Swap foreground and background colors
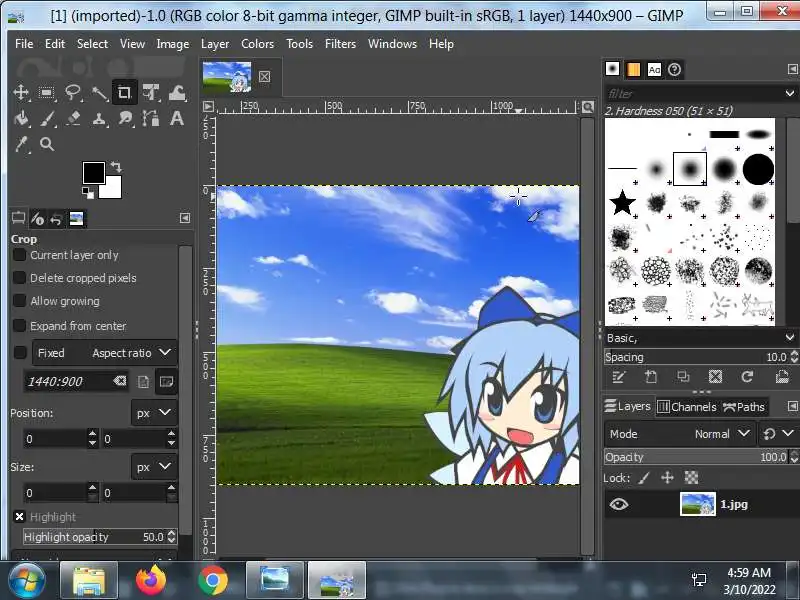The image size is (800, 600). [x=116, y=167]
